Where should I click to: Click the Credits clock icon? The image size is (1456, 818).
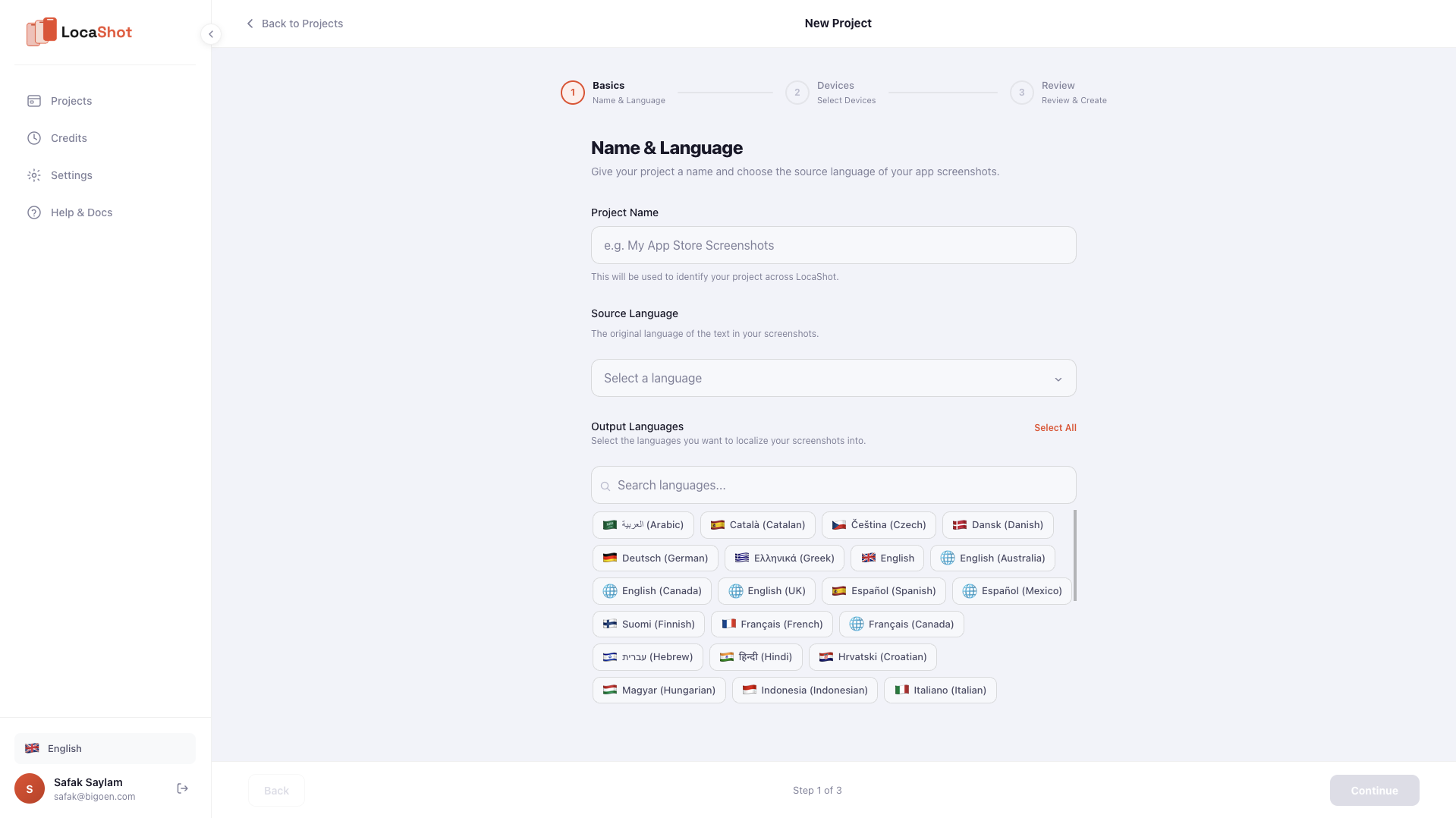tap(34, 137)
